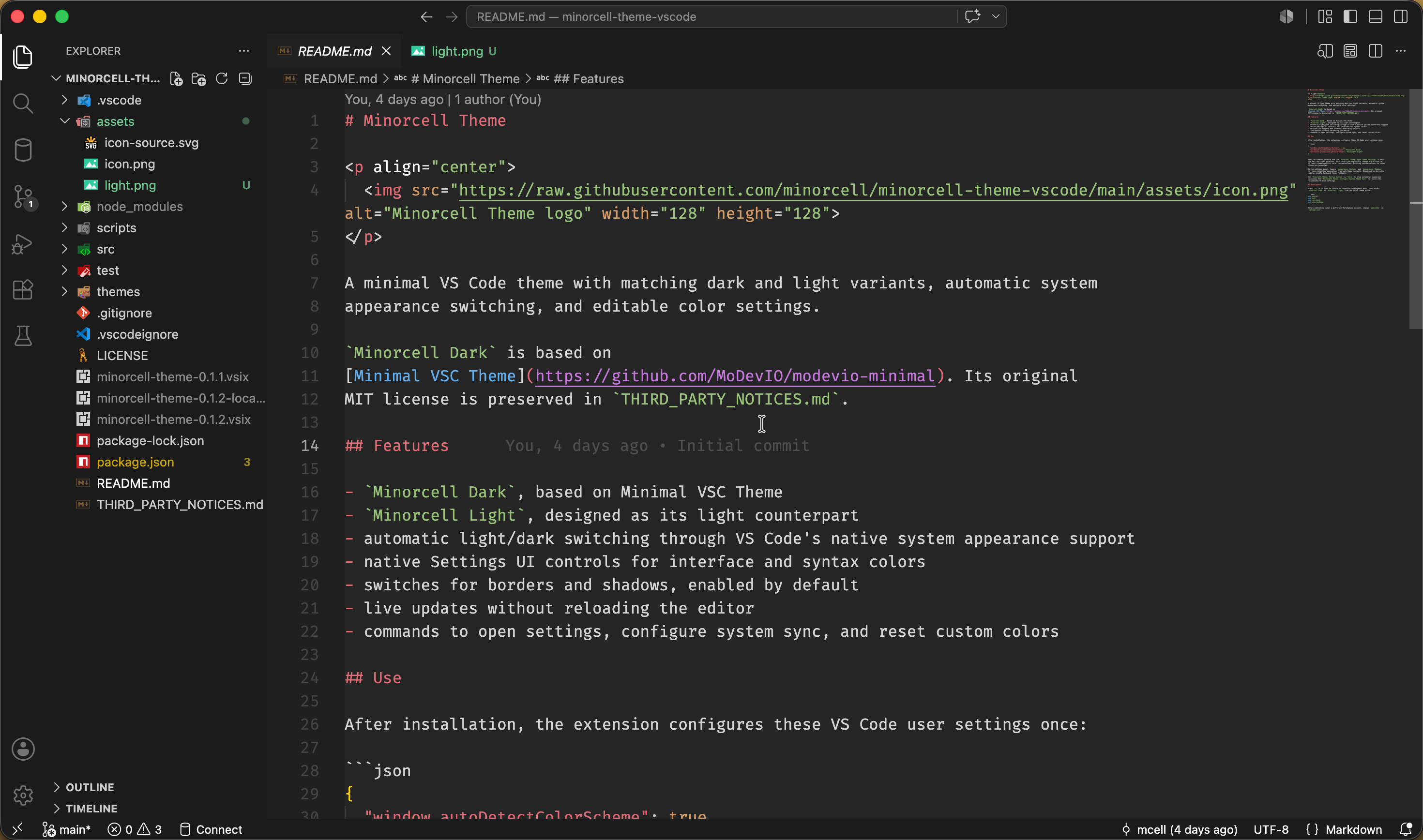Open the raw.githubusercontent.com icon.png URL
This screenshot has height=840, width=1423.
pyautogui.click(x=873, y=190)
